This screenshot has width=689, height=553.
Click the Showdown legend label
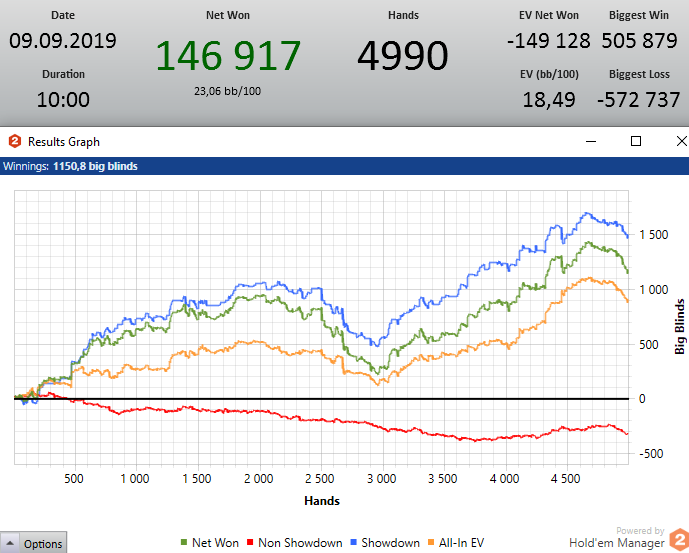[390, 543]
